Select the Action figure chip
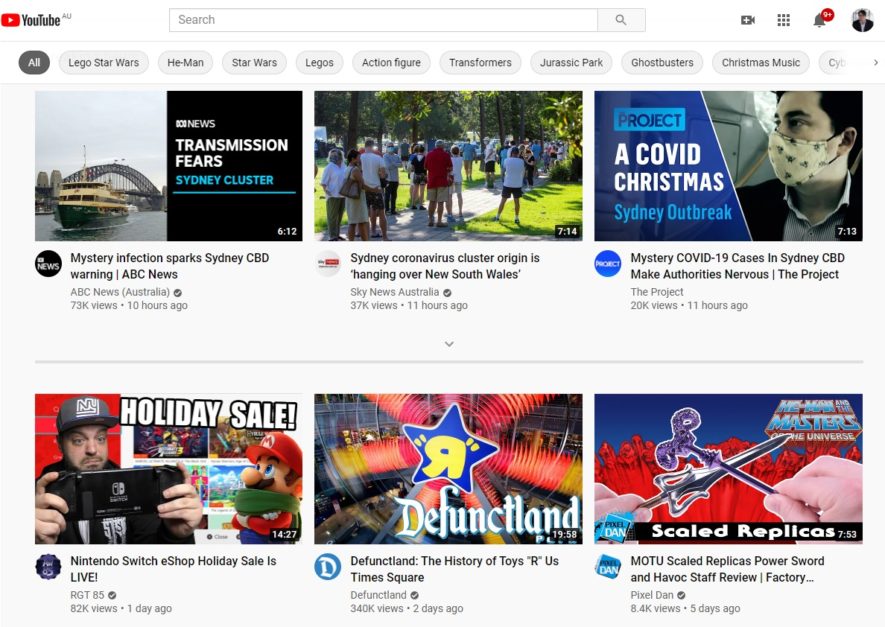The height and width of the screenshot is (627, 885). (x=391, y=63)
